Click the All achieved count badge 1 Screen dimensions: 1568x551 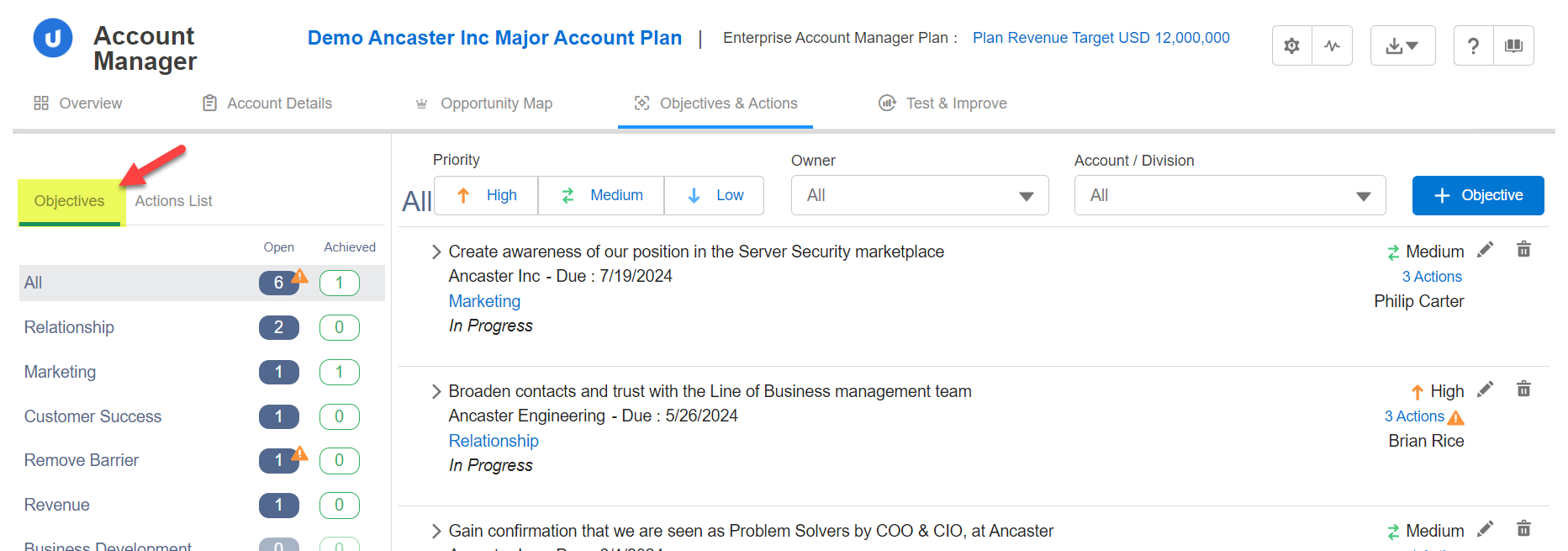tap(340, 283)
